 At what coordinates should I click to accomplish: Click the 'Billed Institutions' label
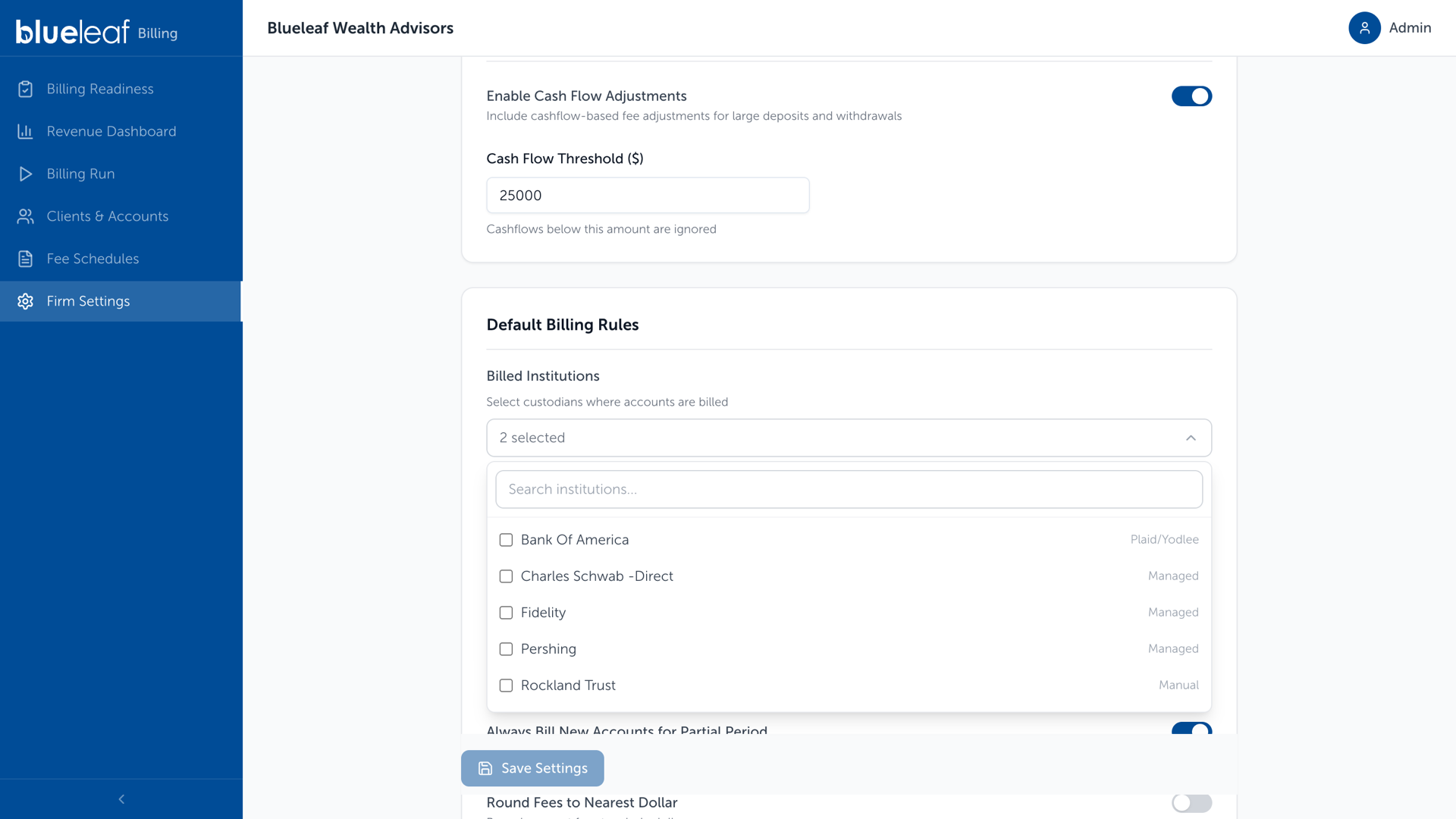click(543, 376)
